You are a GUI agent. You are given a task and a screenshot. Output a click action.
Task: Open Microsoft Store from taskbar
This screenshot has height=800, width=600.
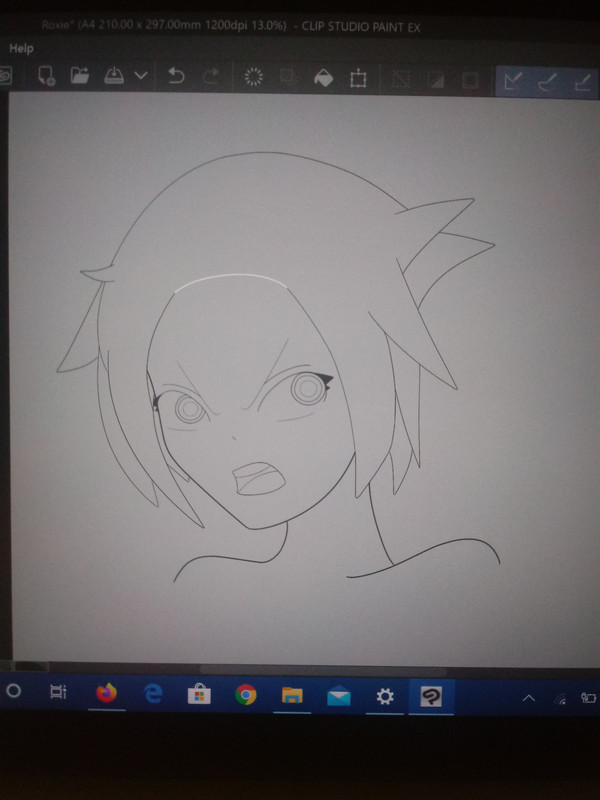(199, 694)
